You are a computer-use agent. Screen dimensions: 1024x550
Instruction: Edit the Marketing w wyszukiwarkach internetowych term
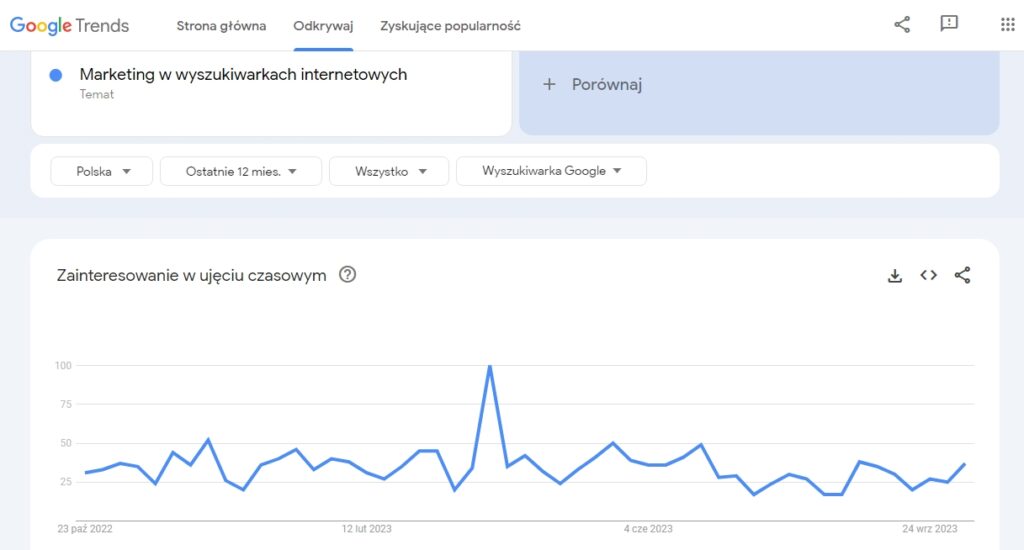tap(243, 74)
